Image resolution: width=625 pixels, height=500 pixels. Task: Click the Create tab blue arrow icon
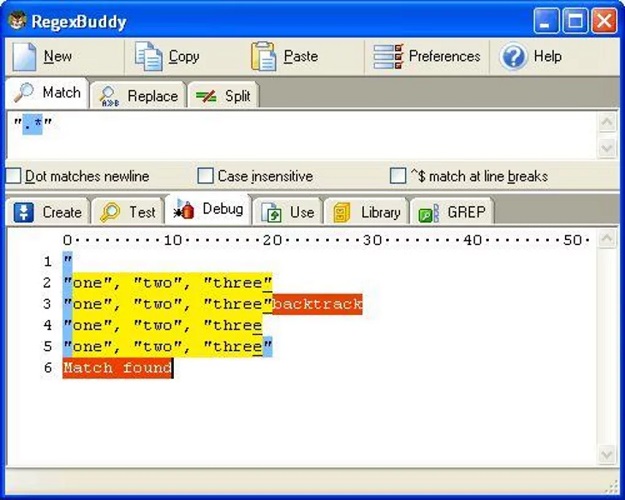(x=24, y=212)
